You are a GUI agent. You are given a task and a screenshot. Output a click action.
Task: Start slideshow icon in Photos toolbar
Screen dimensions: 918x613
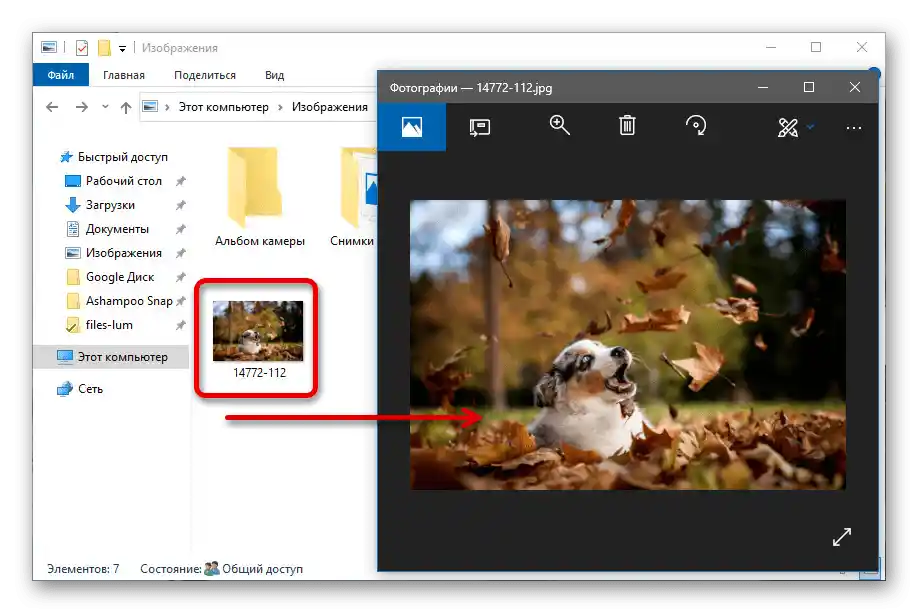pos(479,126)
